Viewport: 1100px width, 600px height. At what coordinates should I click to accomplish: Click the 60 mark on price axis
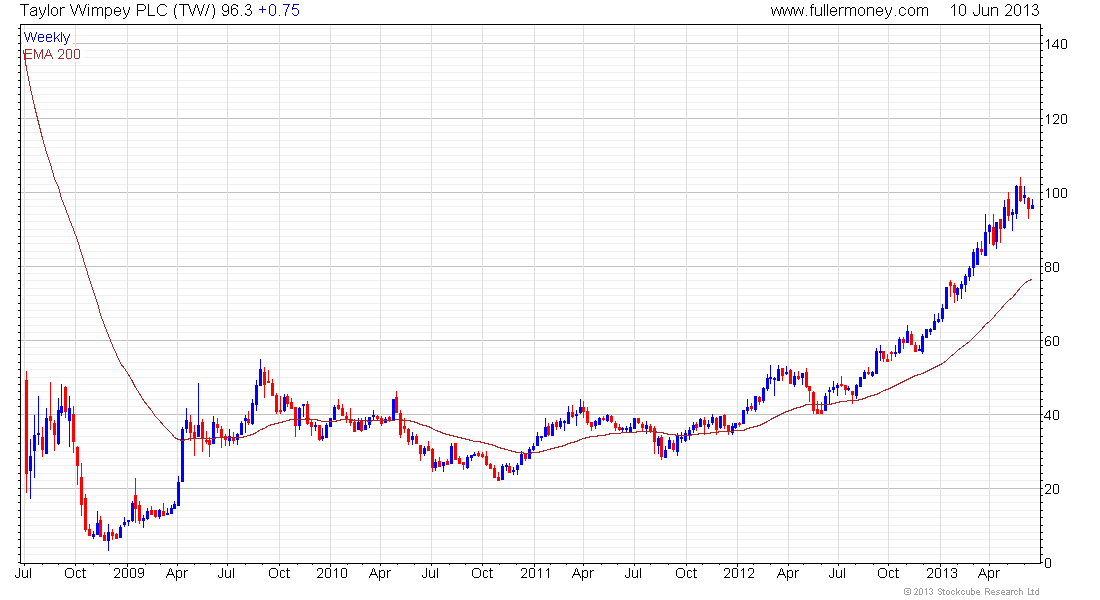[x=1054, y=341]
